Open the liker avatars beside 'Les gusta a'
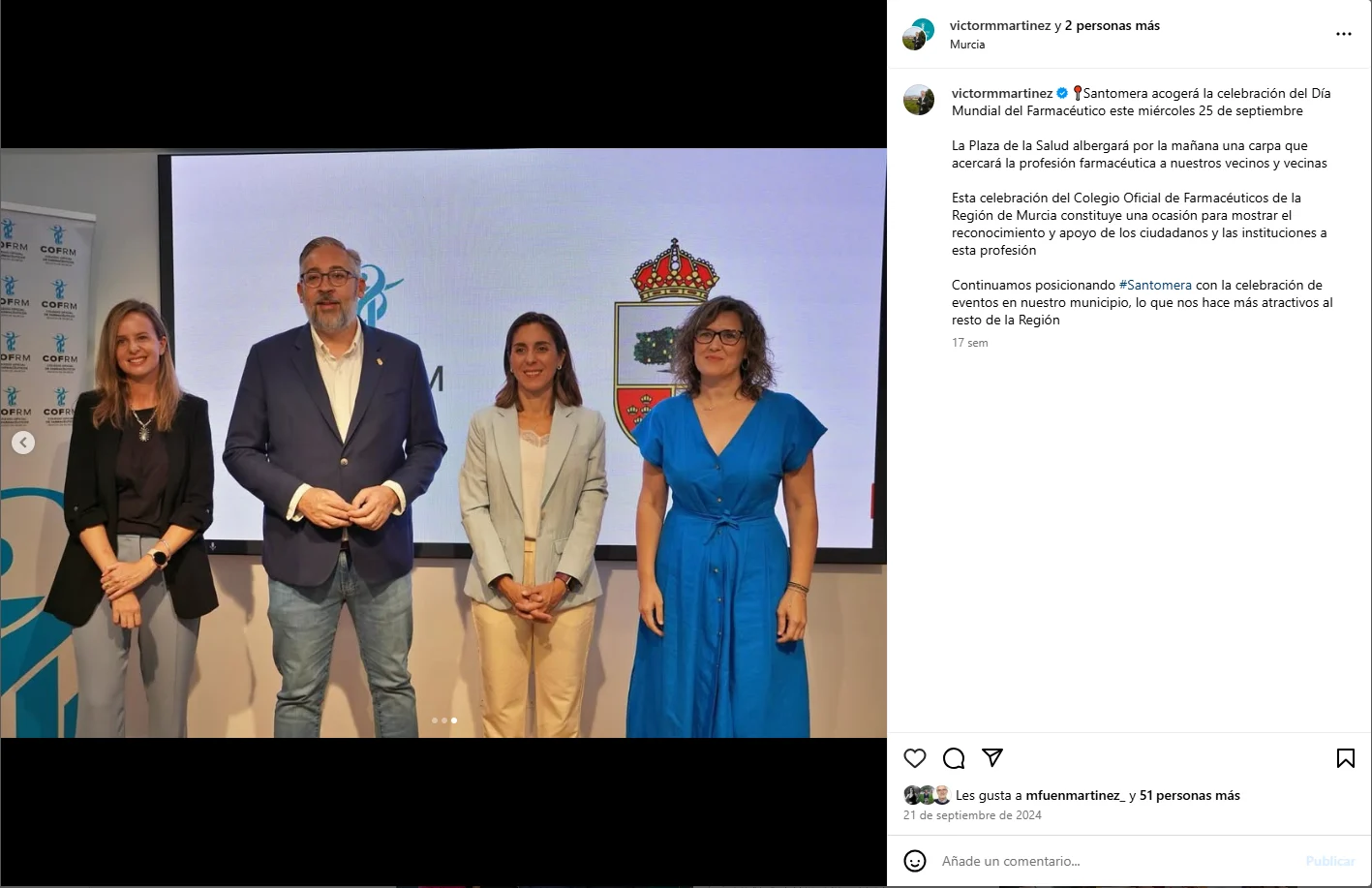The height and width of the screenshot is (888, 1372). [928, 795]
